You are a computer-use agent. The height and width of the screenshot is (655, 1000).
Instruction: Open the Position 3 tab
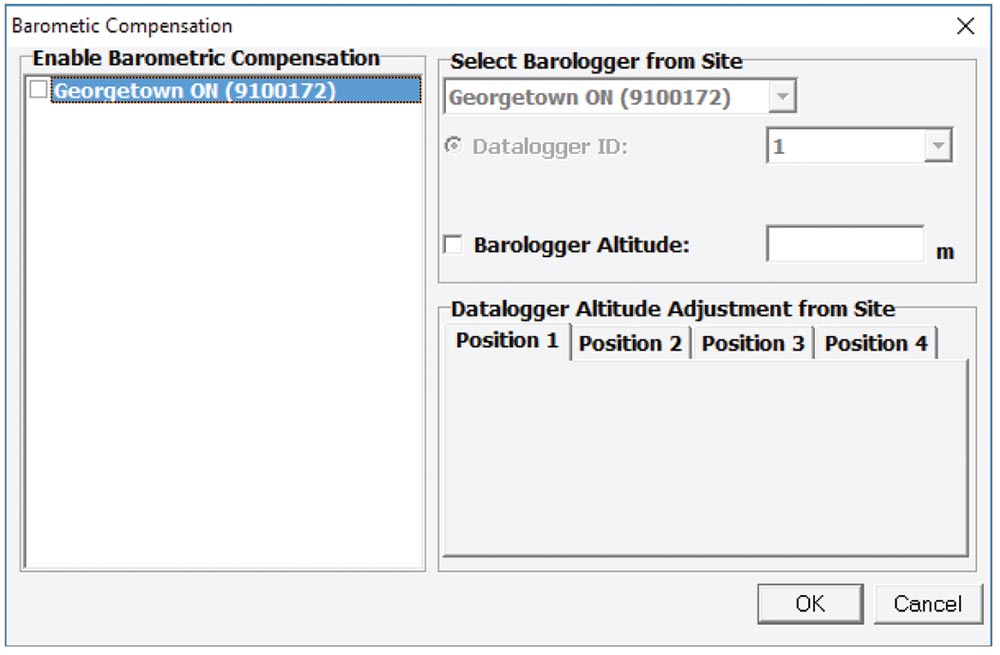click(x=752, y=343)
